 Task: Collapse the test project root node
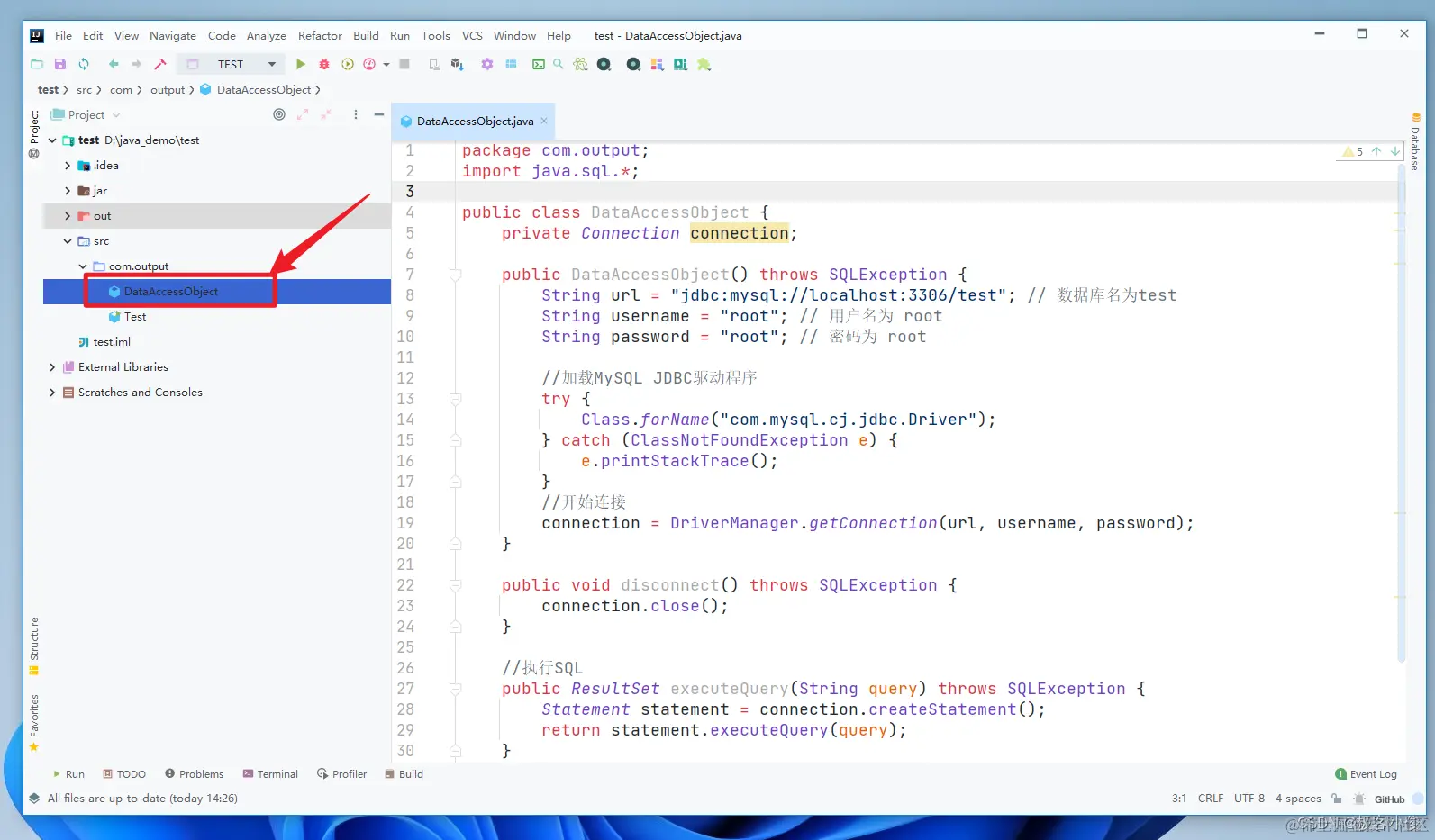[52, 140]
